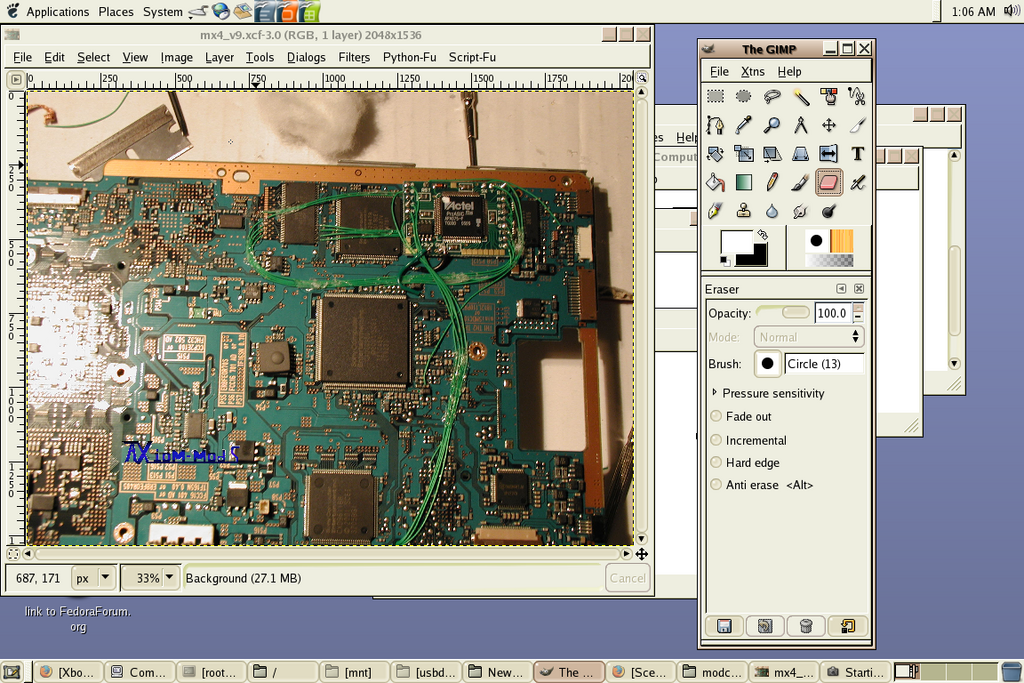The height and width of the screenshot is (683, 1024).
Task: Click the Cancel button in the status bar
Action: click(627, 577)
